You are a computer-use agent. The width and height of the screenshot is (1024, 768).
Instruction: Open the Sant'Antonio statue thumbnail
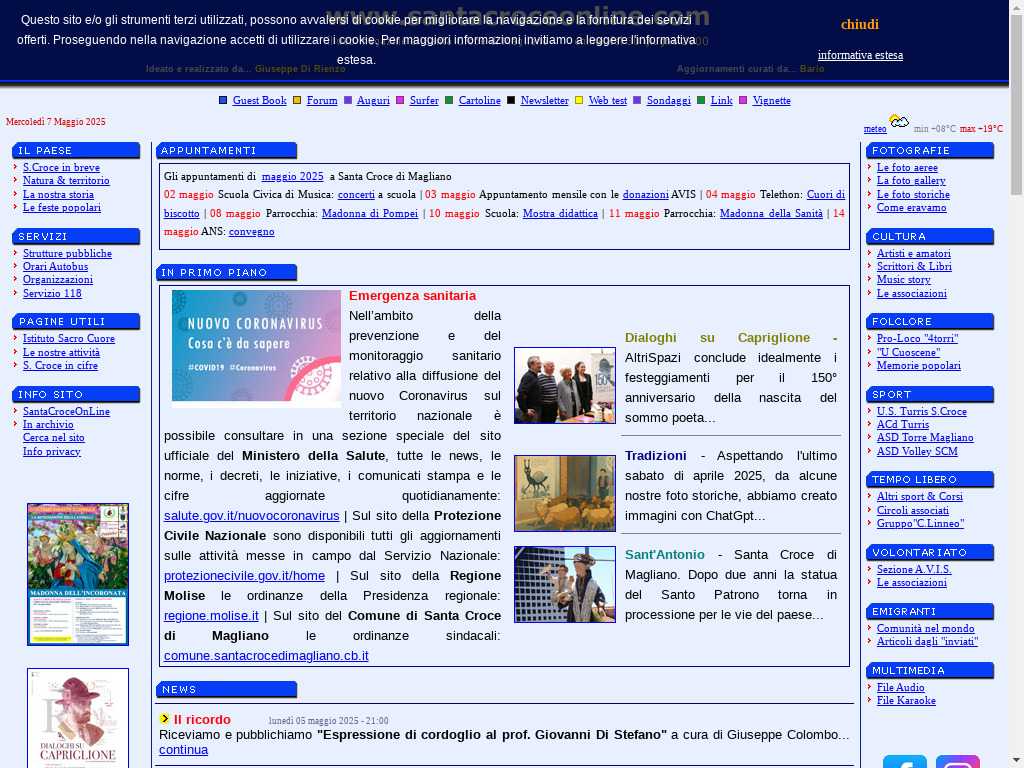(x=565, y=584)
